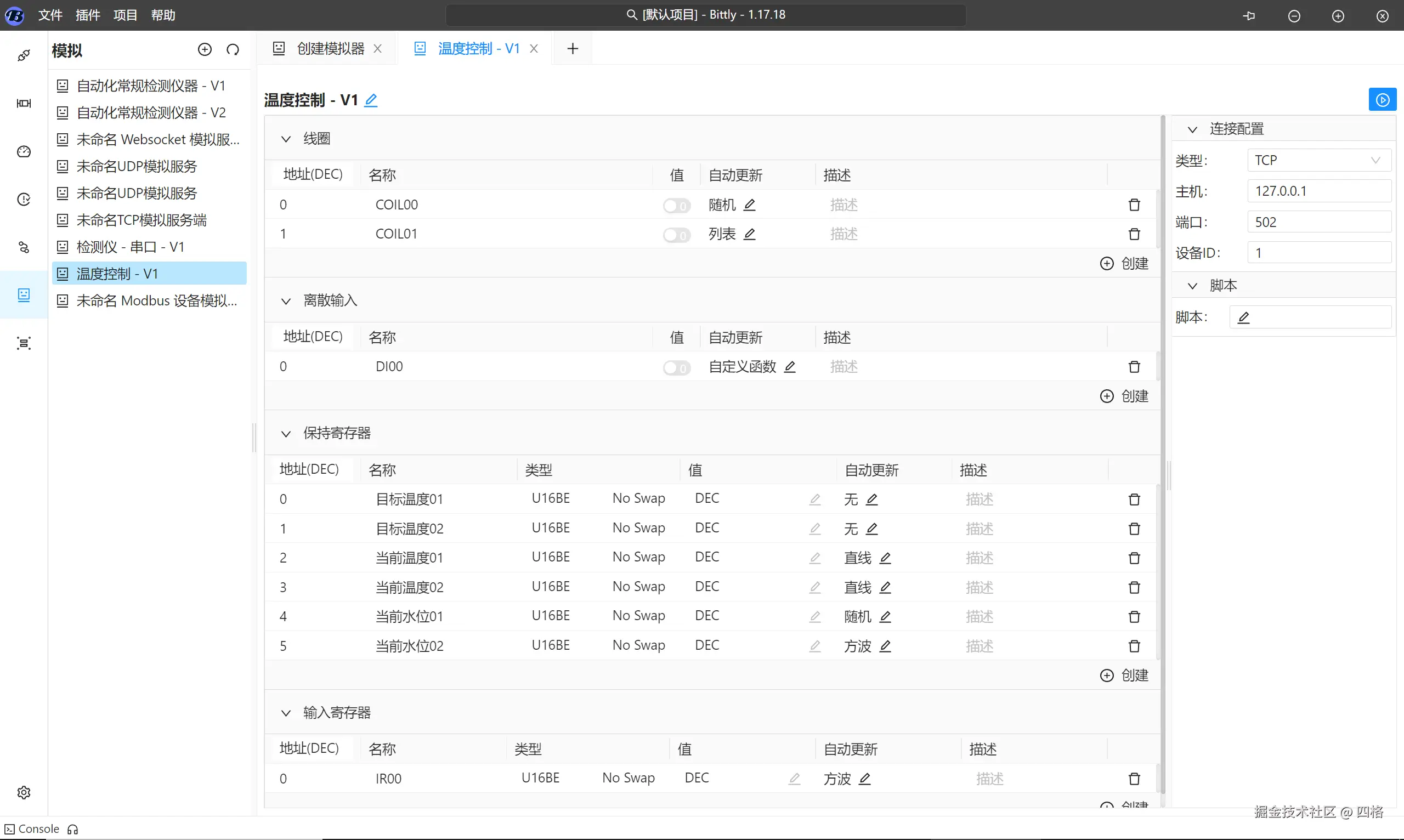Click 创建 button under 线圈 table

[x=1124, y=264]
